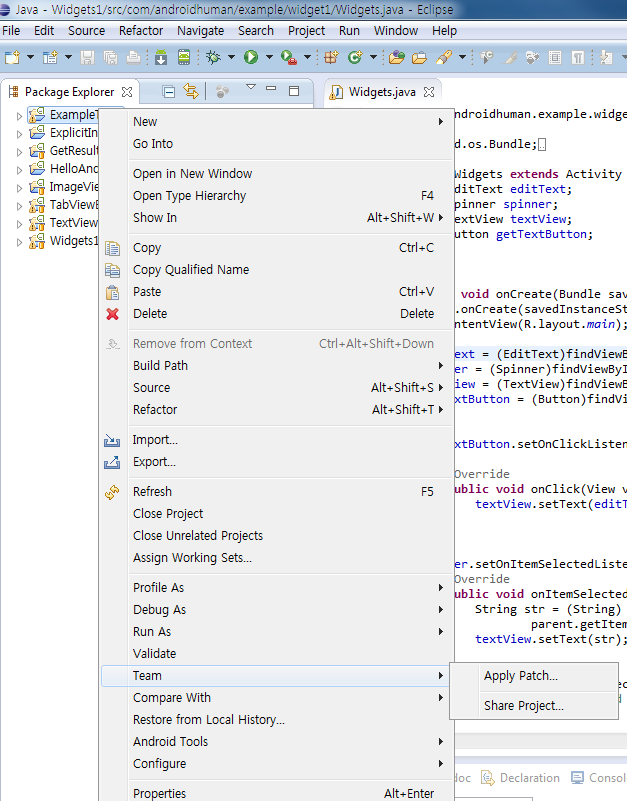The image size is (627, 801).
Task: Click the Run External Tools icon
Action: point(289,57)
